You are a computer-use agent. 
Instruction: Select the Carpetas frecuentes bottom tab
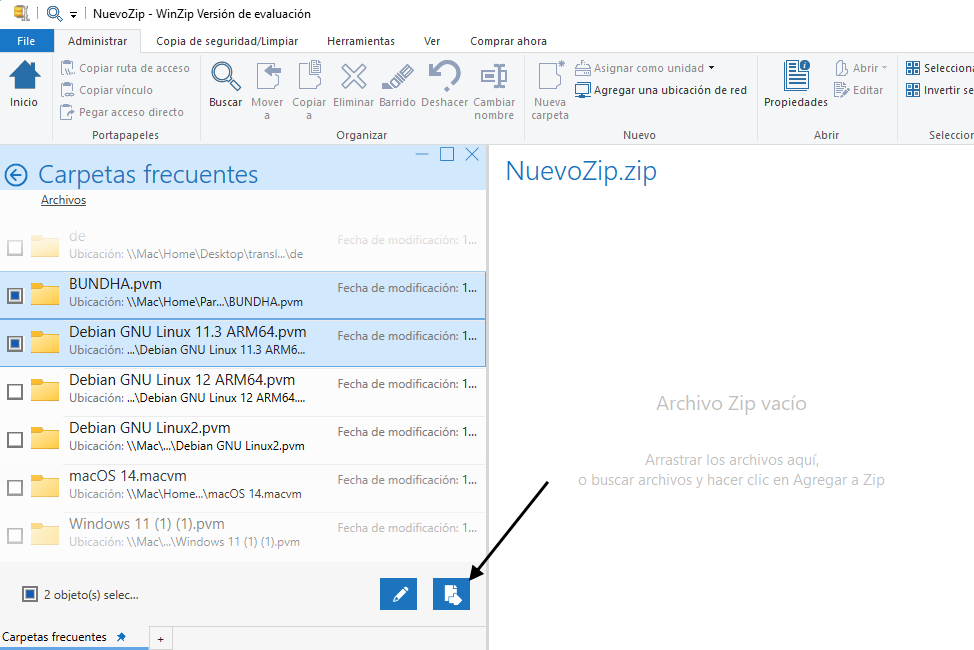click(x=55, y=637)
